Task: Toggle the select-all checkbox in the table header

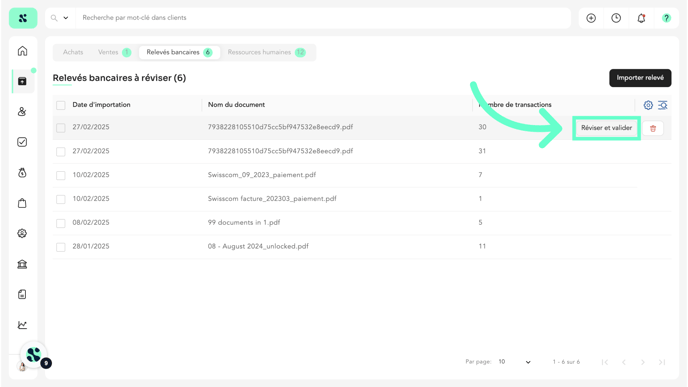Action: (x=61, y=105)
